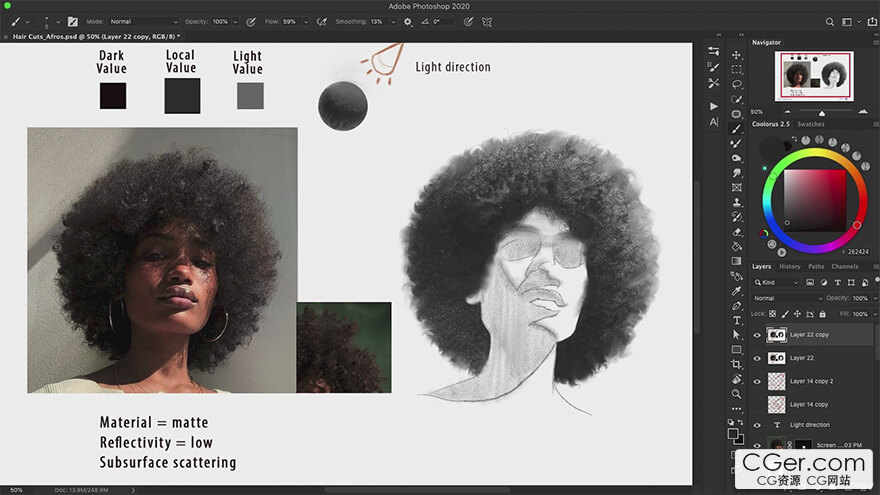
Task: Select the Horizontal Type tool
Action: [x=736, y=320]
